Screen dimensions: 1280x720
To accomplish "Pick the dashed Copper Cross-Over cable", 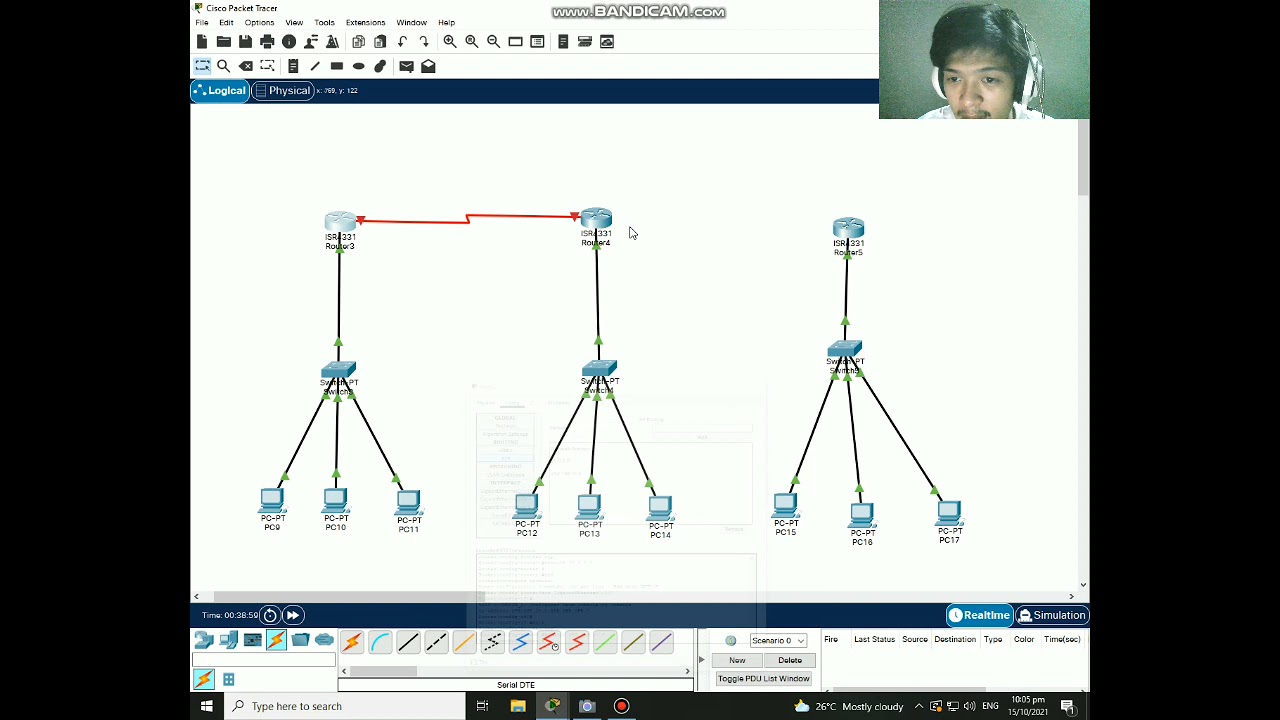I will pyautogui.click(x=436, y=643).
